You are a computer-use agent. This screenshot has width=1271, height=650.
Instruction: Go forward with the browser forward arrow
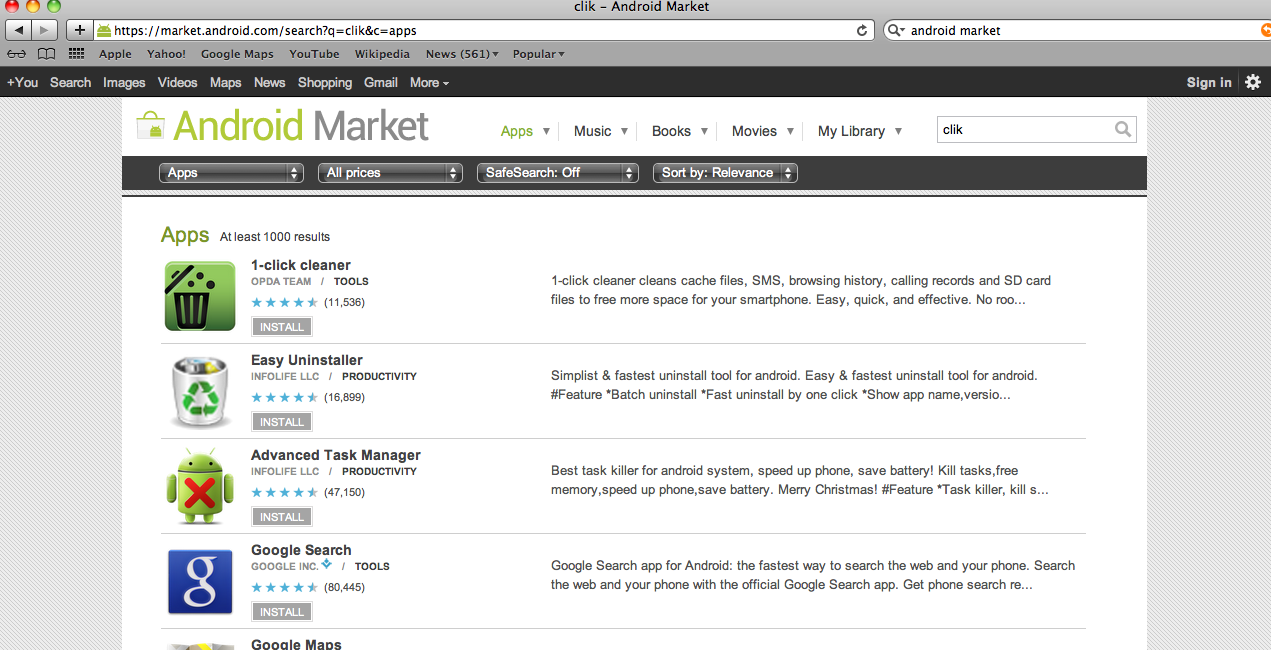tap(45, 30)
